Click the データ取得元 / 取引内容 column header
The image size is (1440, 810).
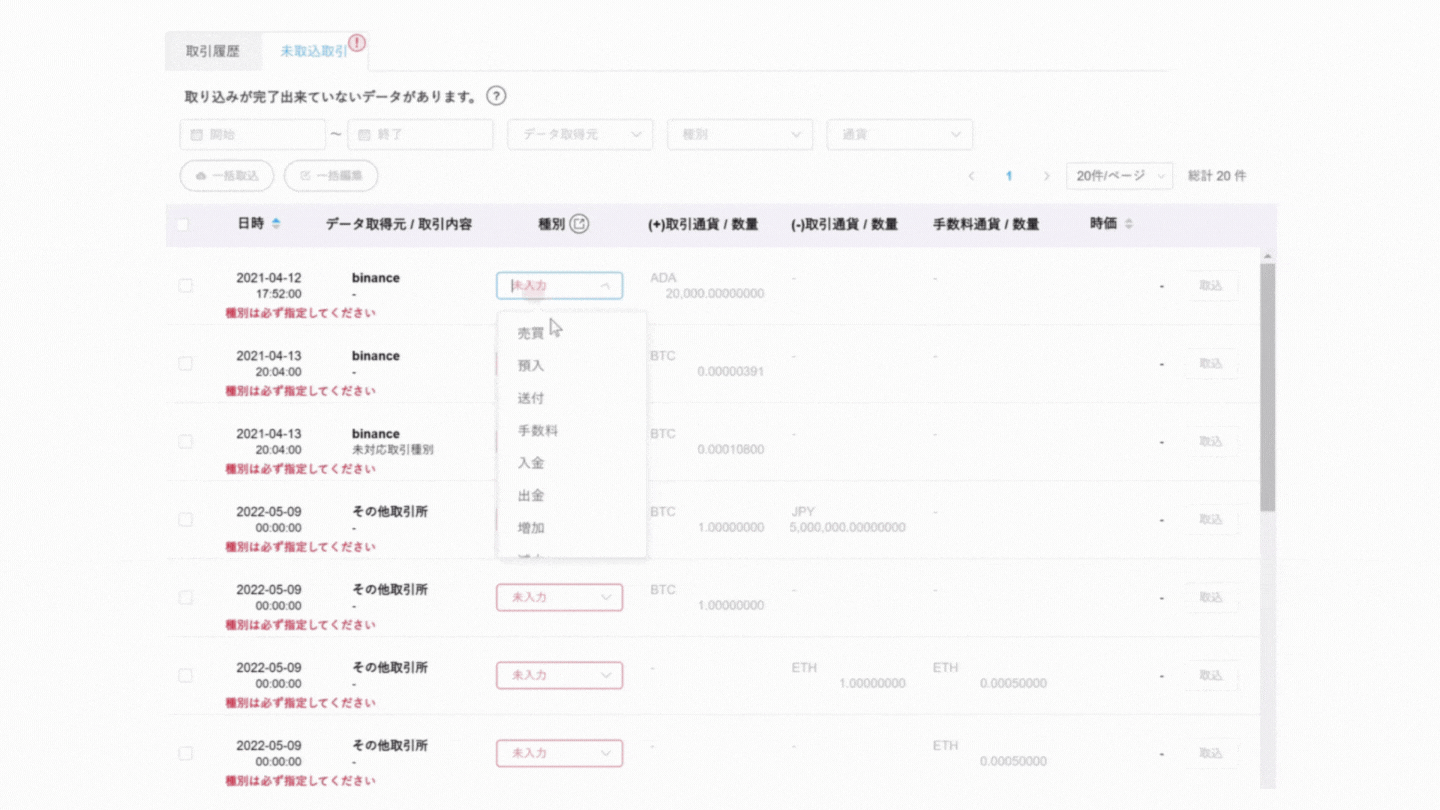(399, 225)
